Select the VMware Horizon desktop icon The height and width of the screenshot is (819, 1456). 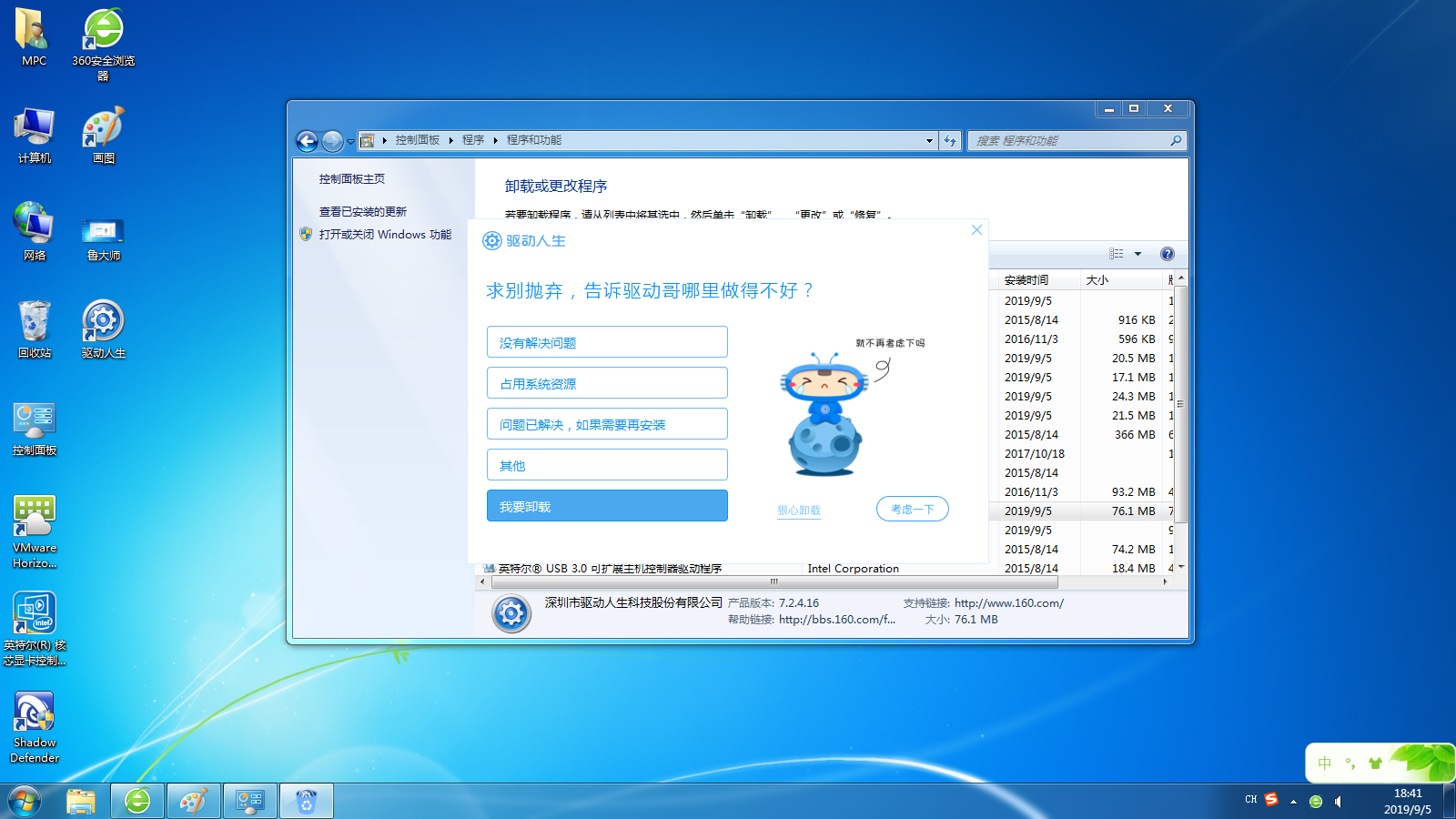click(34, 531)
